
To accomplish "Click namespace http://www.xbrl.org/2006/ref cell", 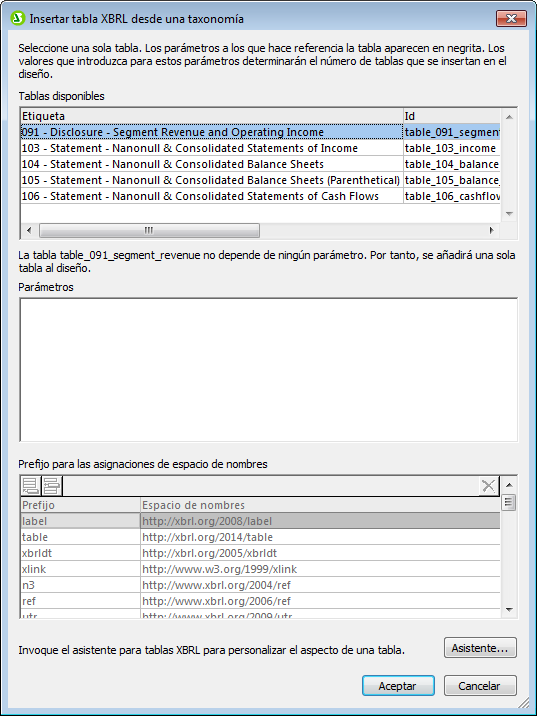I will click(x=320, y=601).
